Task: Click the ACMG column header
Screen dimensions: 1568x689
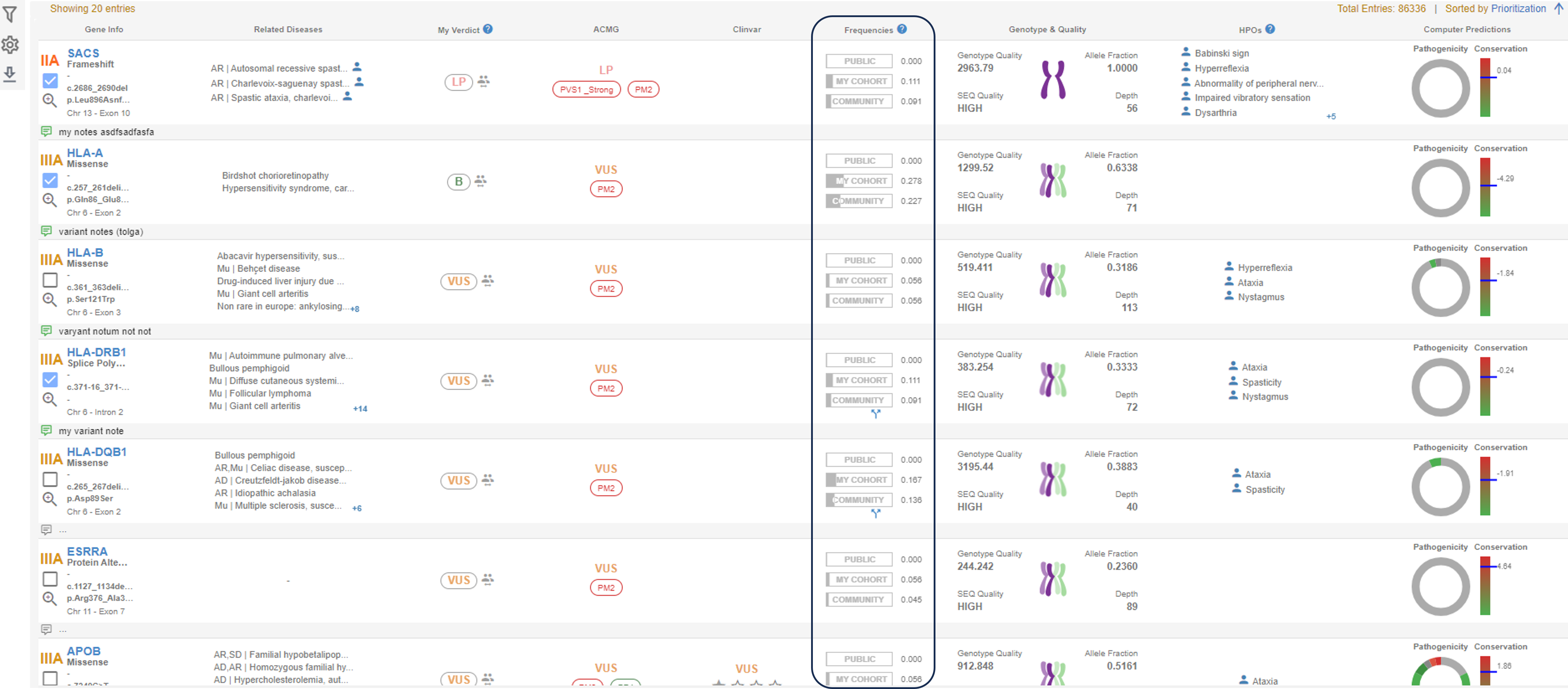Action: 606,29
